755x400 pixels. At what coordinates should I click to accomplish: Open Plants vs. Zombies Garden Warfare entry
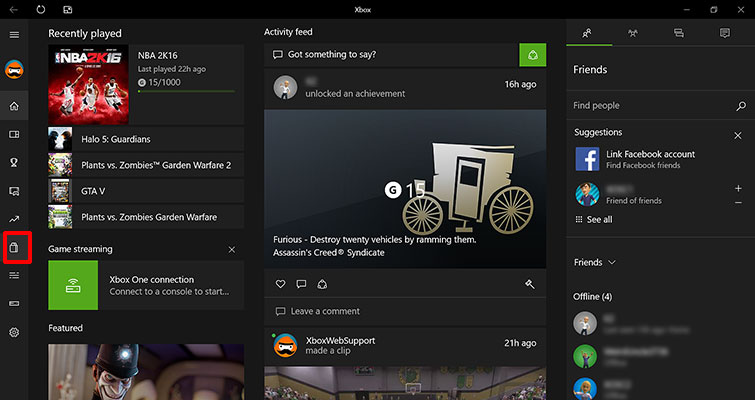tap(146, 218)
